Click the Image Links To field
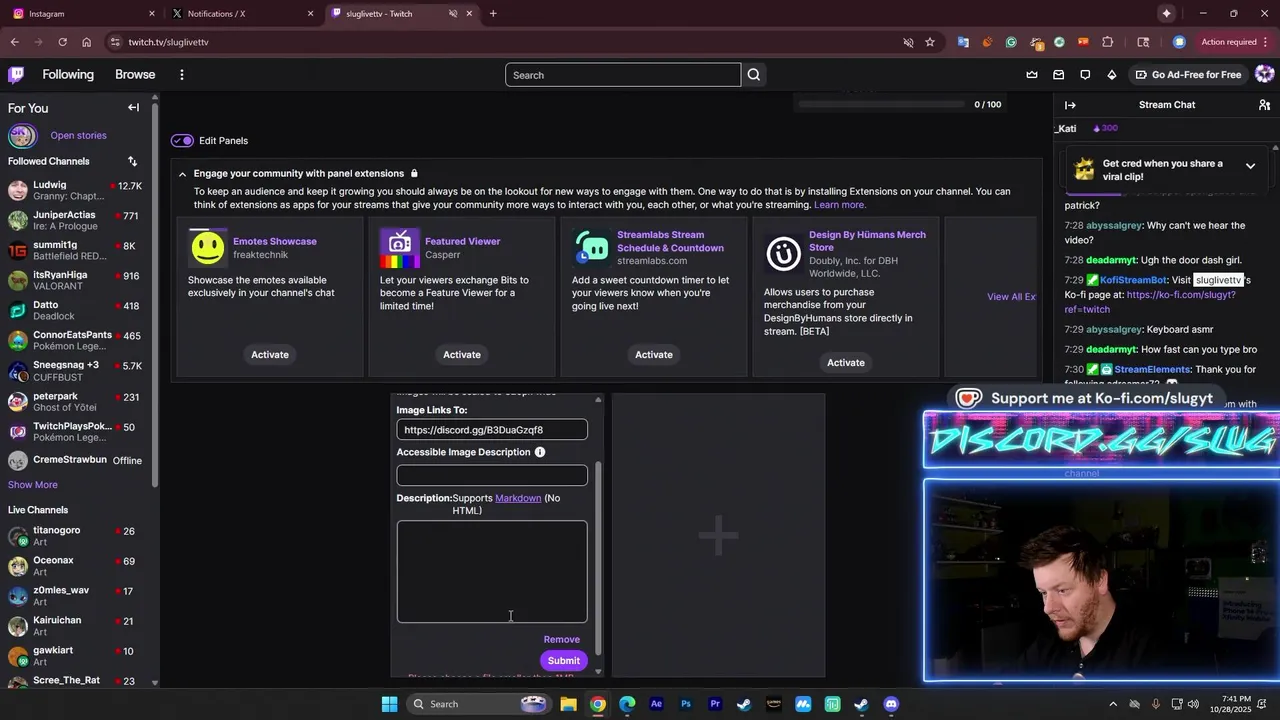This screenshot has width=1280, height=720. 492,430
